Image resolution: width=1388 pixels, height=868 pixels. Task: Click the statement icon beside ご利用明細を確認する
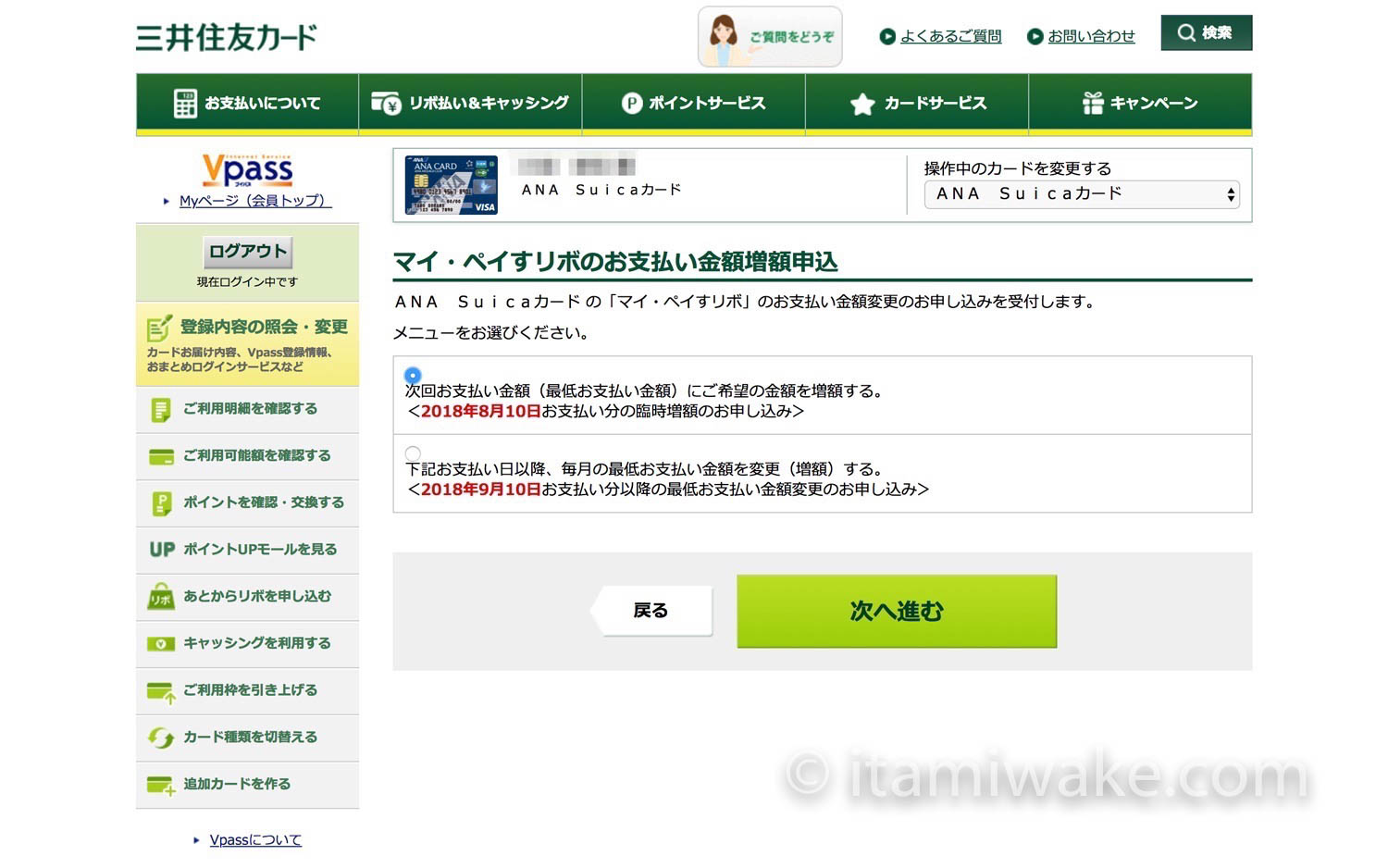pos(161,409)
